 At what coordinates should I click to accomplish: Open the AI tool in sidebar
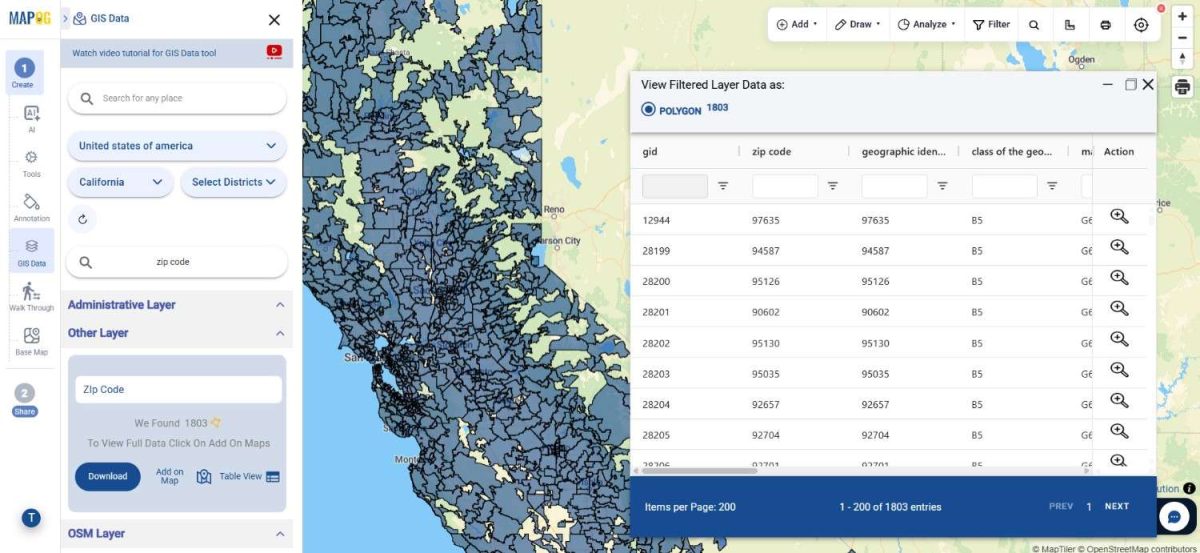(x=31, y=119)
